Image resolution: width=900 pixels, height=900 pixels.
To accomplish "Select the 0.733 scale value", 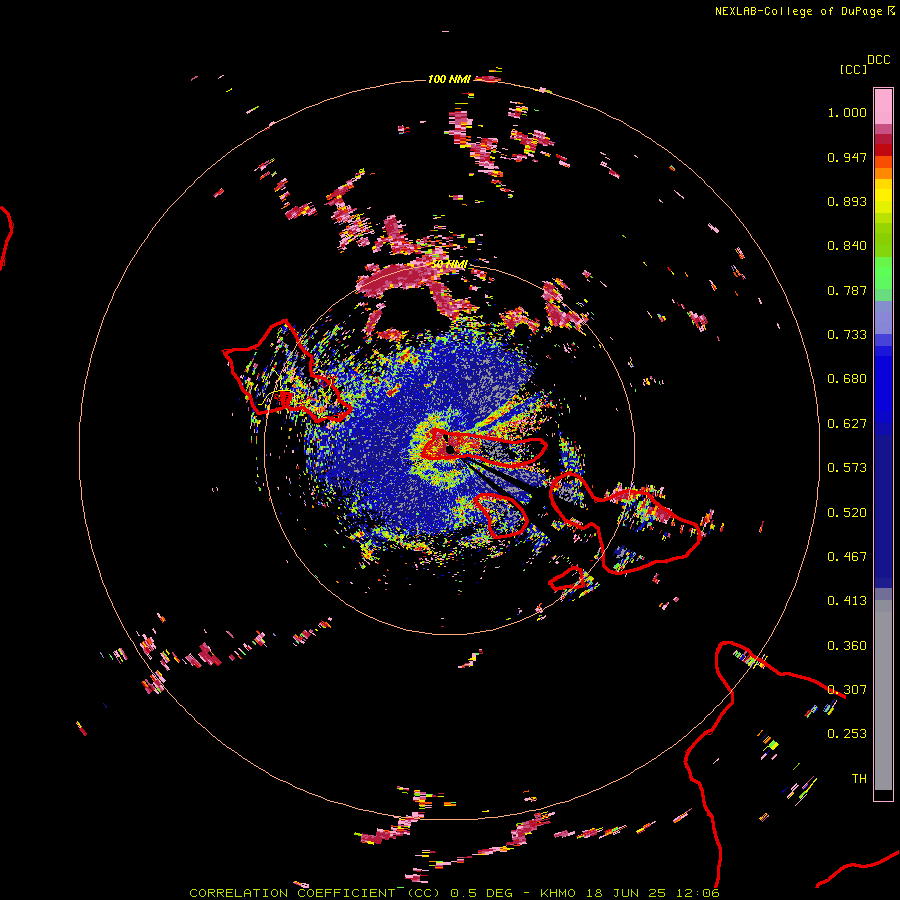I will pyautogui.click(x=847, y=335).
